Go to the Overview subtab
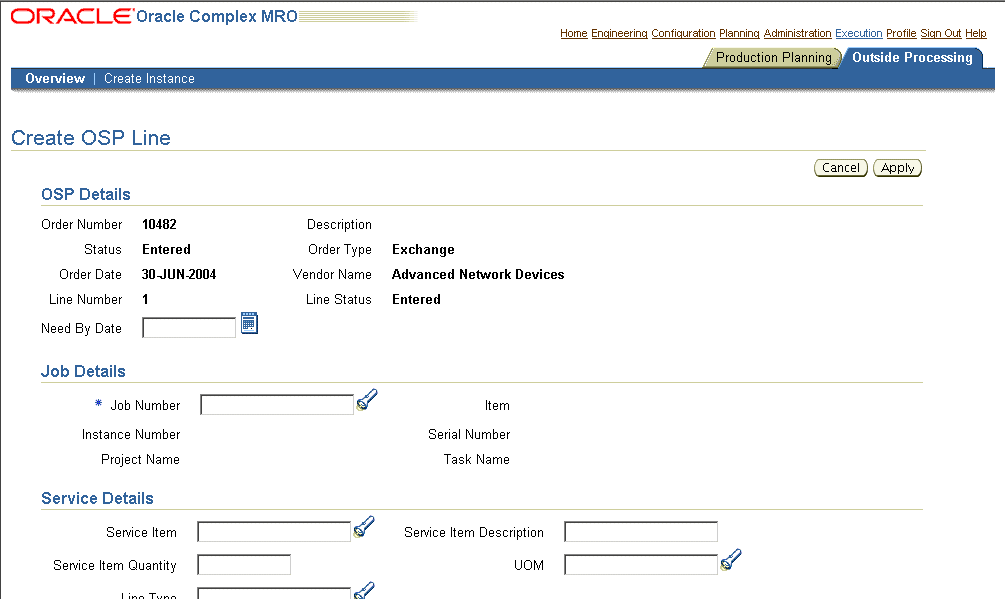Screen dimensions: 1005x599 pos(55,79)
